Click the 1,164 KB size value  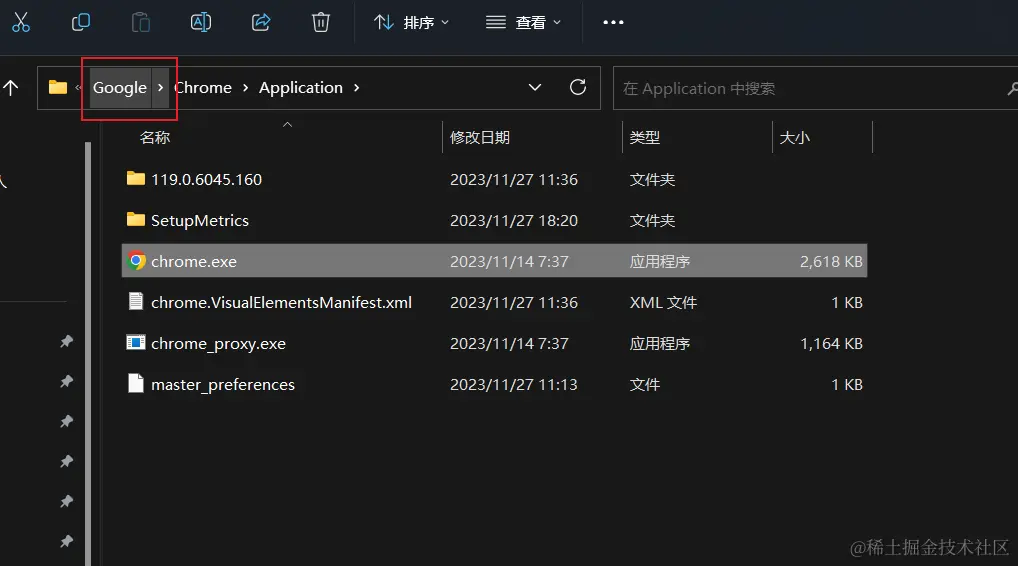831,343
